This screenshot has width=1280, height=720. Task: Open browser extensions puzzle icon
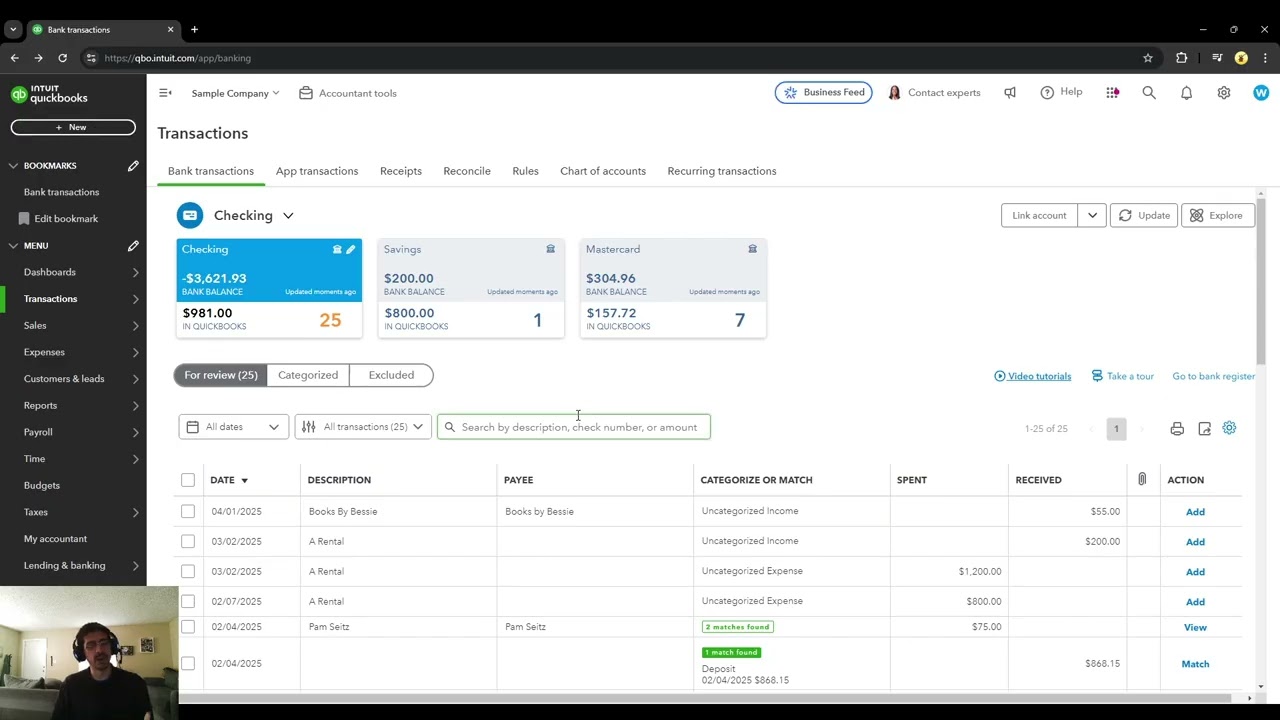click(1181, 58)
